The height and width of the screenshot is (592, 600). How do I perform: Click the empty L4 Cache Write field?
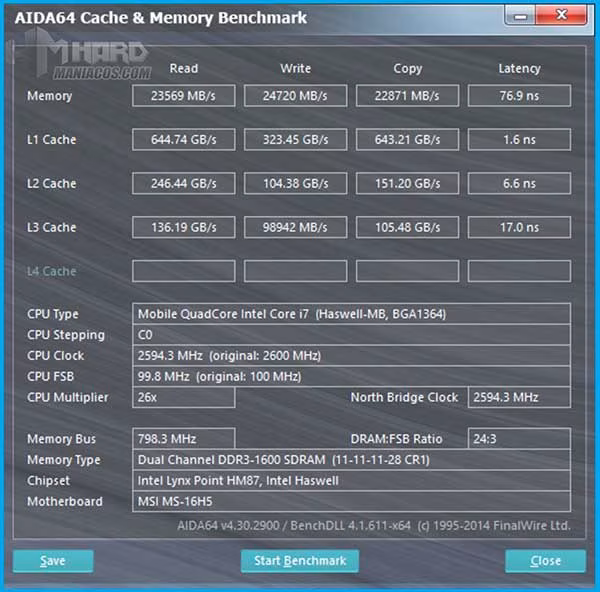(x=295, y=271)
